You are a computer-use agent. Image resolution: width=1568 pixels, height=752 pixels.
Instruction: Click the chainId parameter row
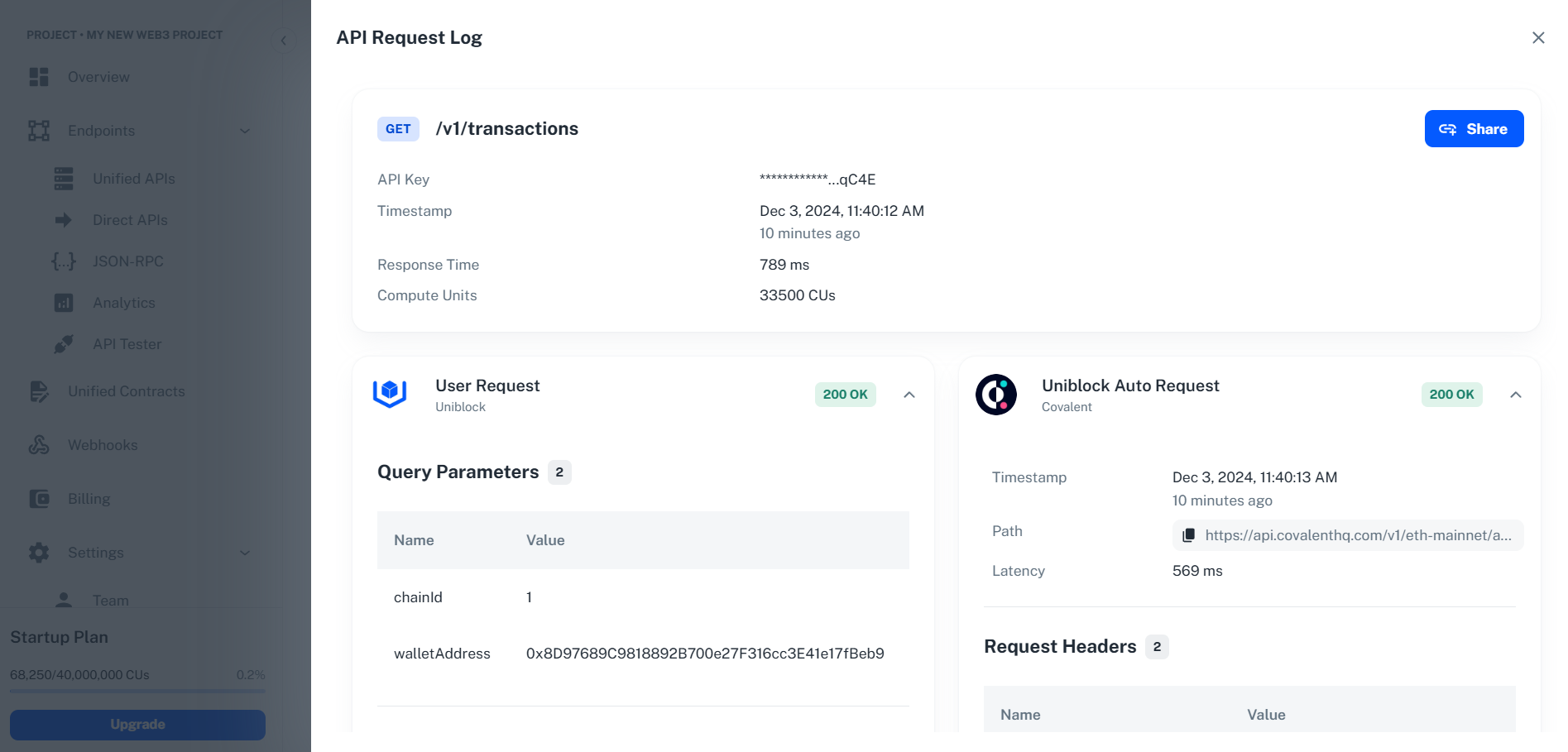pos(643,597)
